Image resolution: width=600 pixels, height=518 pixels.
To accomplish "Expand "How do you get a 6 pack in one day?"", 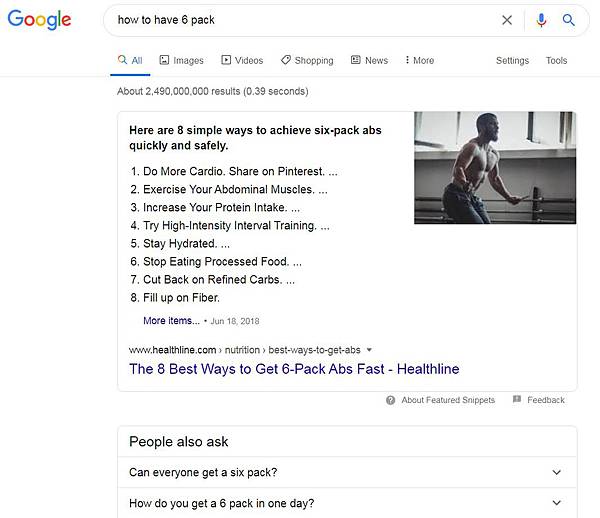I will point(347,503).
